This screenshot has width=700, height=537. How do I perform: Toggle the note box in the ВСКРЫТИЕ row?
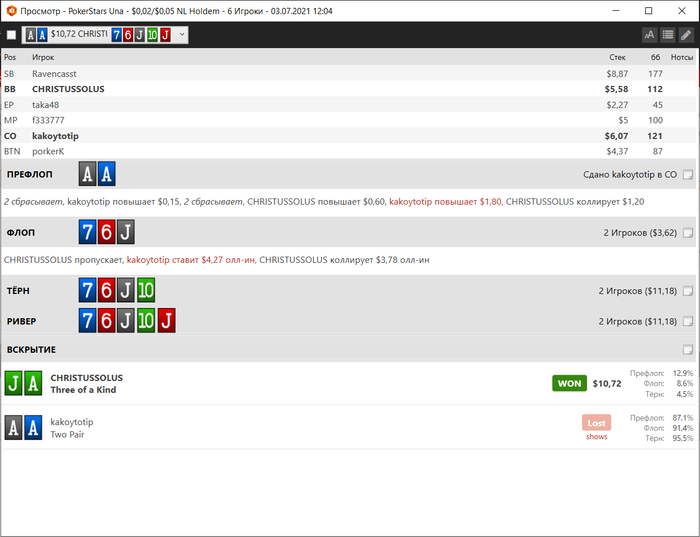coord(688,350)
